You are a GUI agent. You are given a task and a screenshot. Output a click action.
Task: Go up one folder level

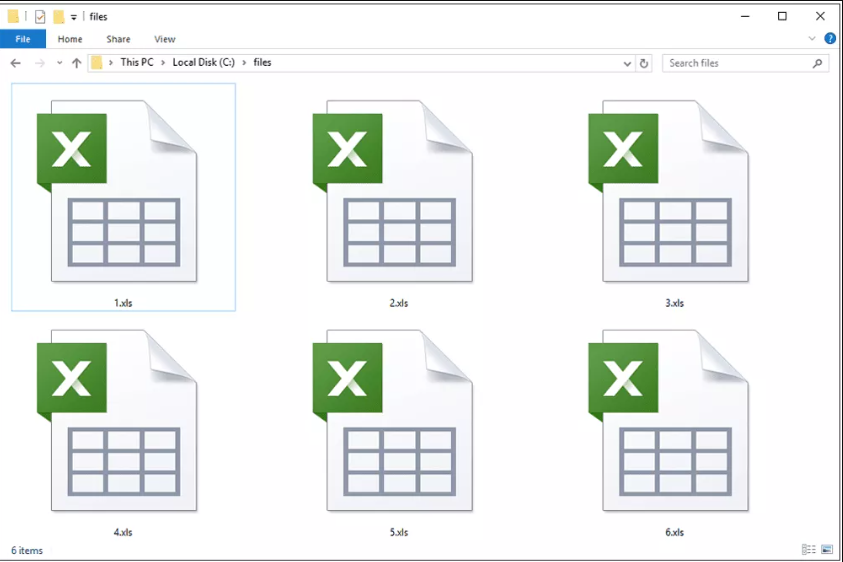(x=76, y=63)
